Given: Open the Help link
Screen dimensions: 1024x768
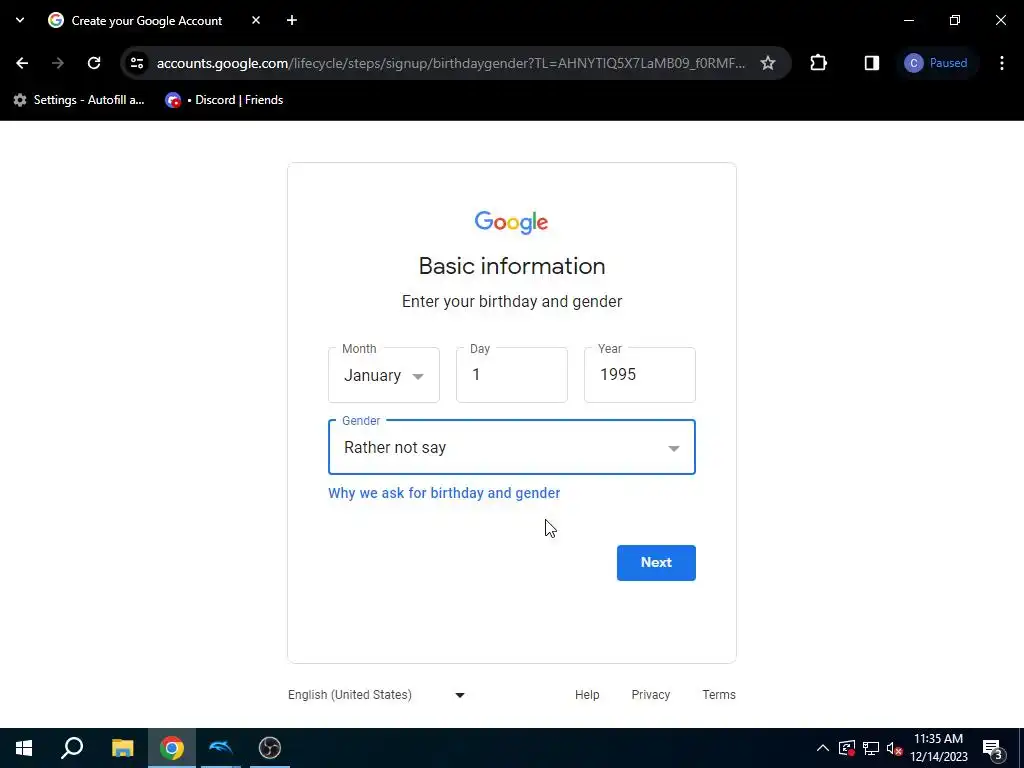Looking at the screenshot, I should [587, 695].
